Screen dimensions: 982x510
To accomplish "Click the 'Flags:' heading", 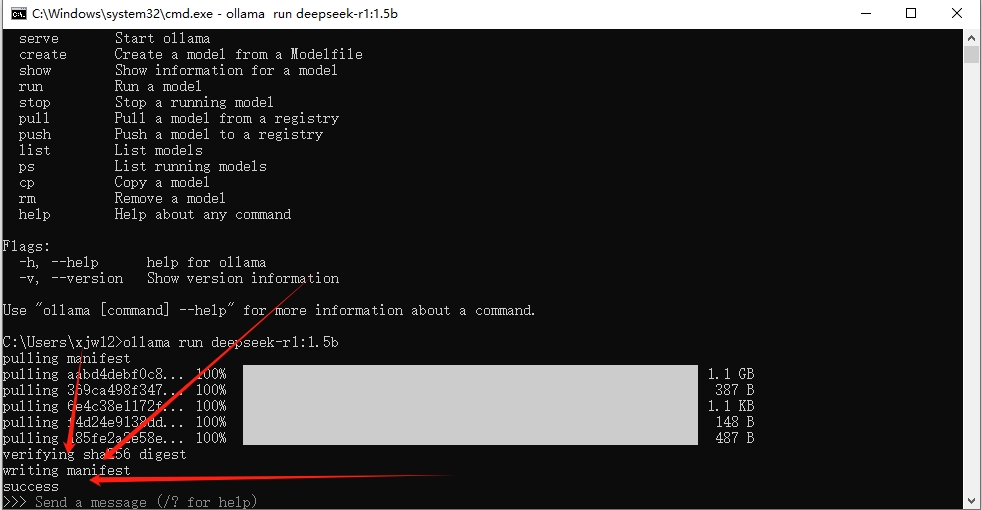I will tap(26, 246).
